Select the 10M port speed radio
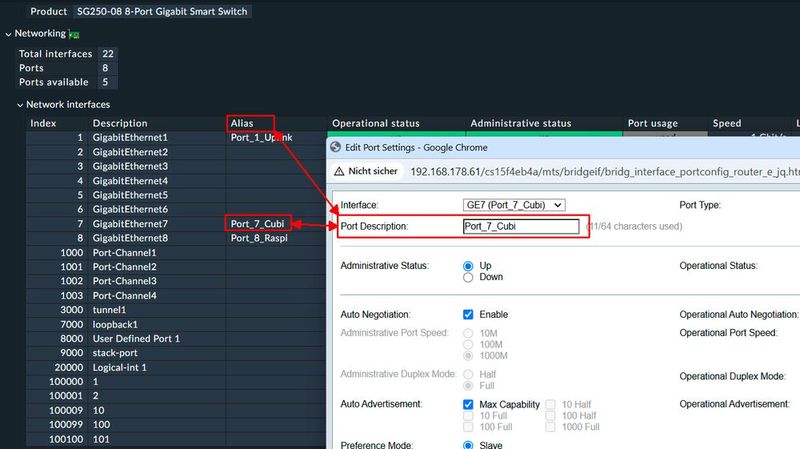800x449 pixels. click(x=468, y=333)
